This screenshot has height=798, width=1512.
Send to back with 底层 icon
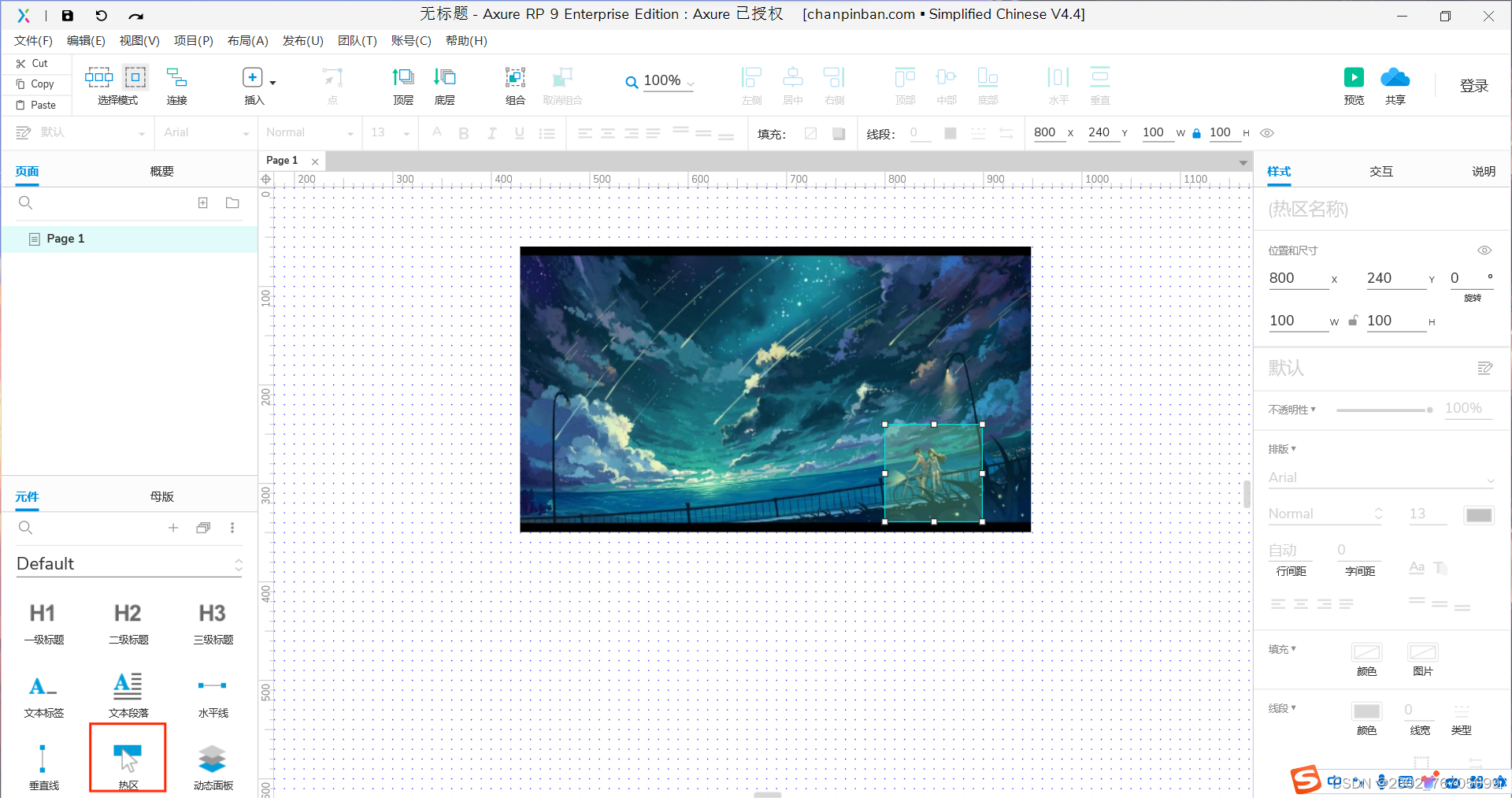445,77
